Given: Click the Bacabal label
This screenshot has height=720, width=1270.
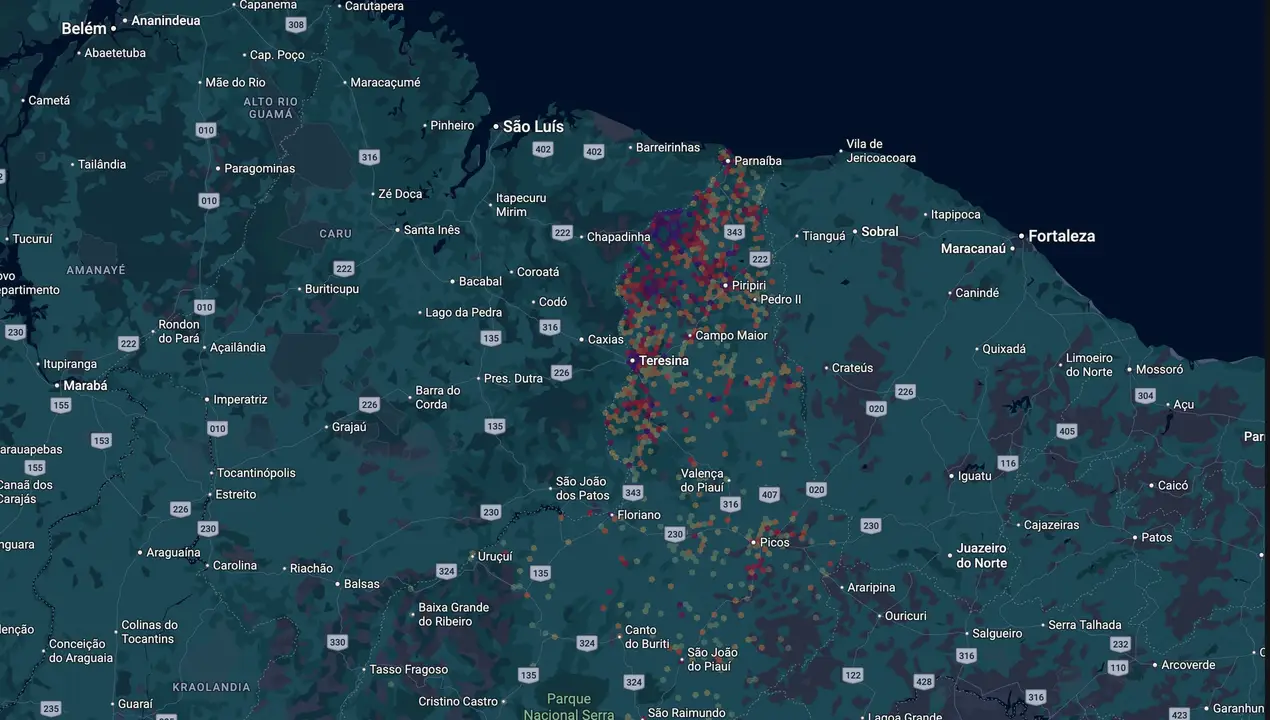Looking at the screenshot, I should click(x=480, y=283).
